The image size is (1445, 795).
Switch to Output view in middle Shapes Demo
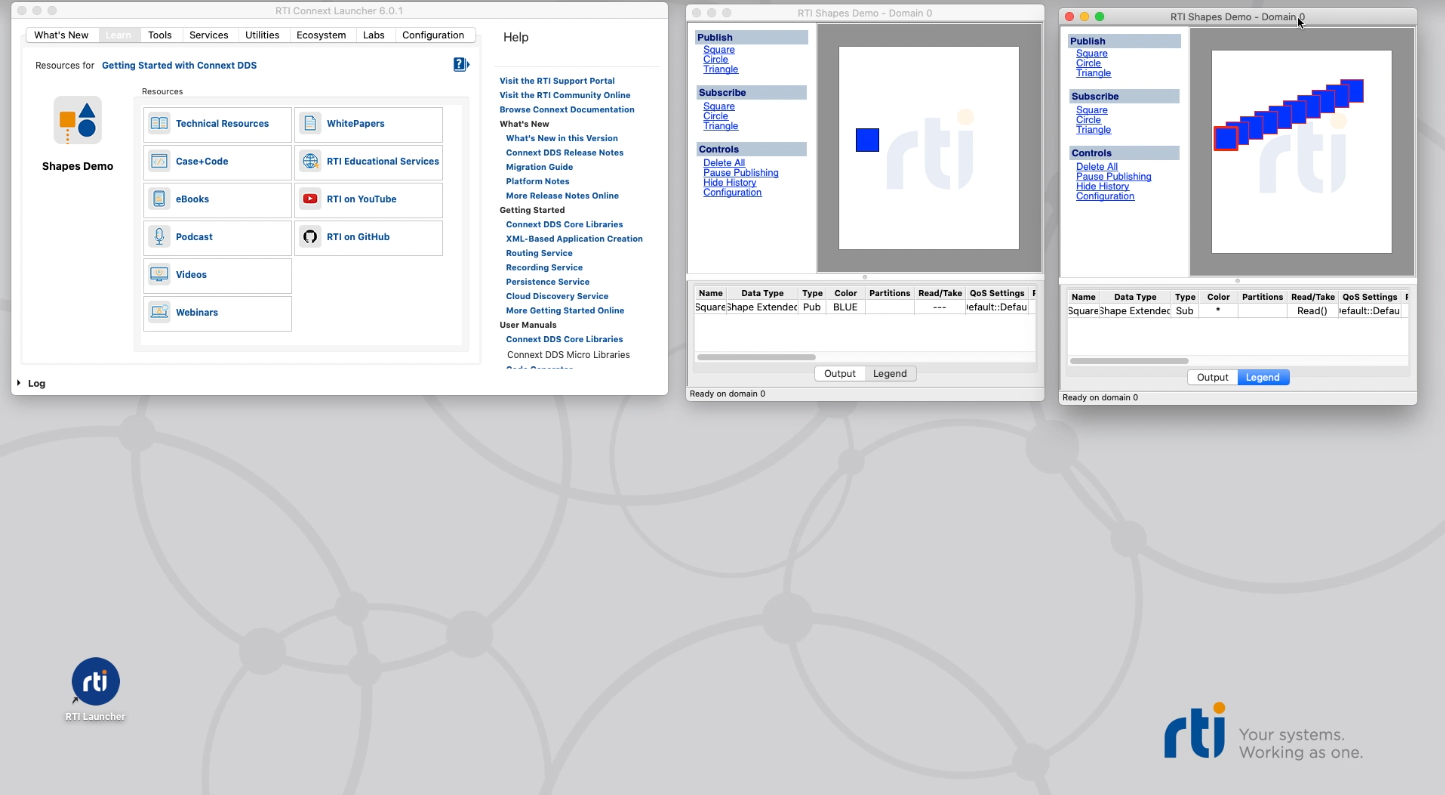tap(840, 373)
